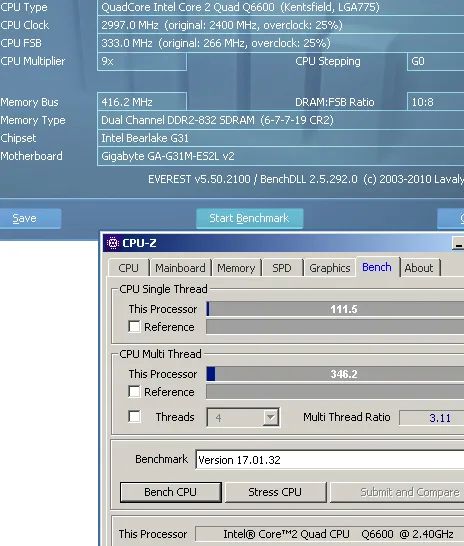Show the Graphics tab
The width and height of the screenshot is (464, 546).
coord(330,268)
